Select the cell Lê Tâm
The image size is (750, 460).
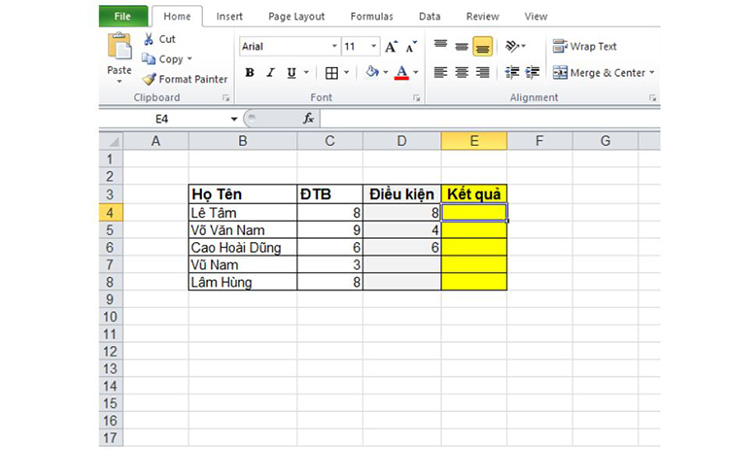point(243,212)
